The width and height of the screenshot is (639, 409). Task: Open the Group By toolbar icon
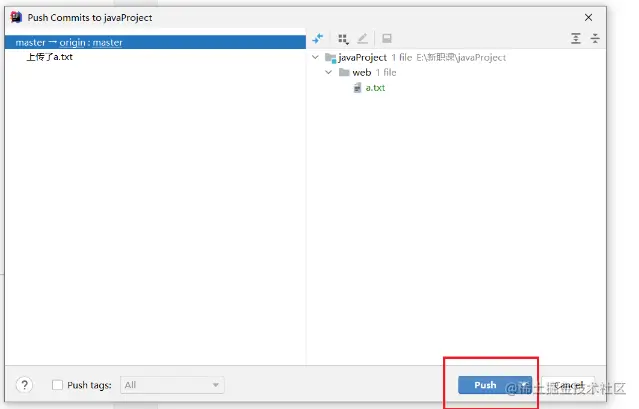(x=343, y=39)
